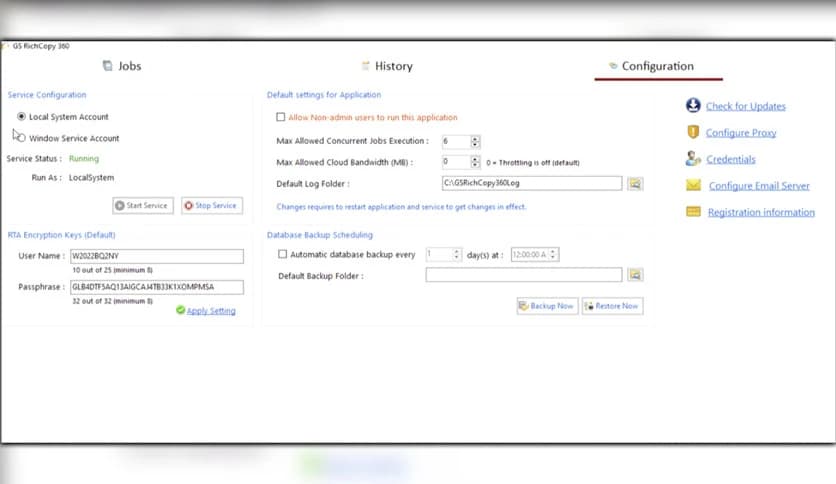Decrease the backup interval days value
This screenshot has height=484, width=836.
(456, 257)
